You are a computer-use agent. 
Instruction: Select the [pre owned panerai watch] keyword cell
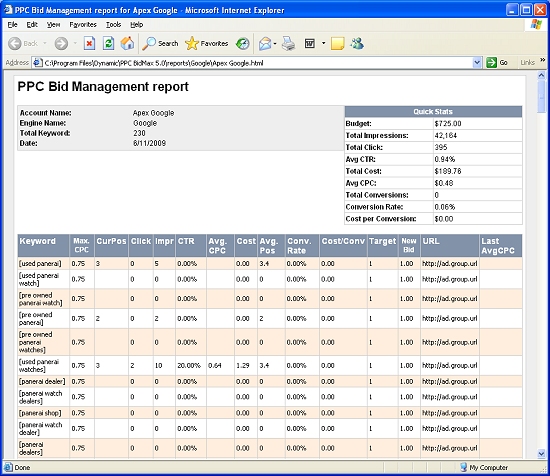click(43, 299)
